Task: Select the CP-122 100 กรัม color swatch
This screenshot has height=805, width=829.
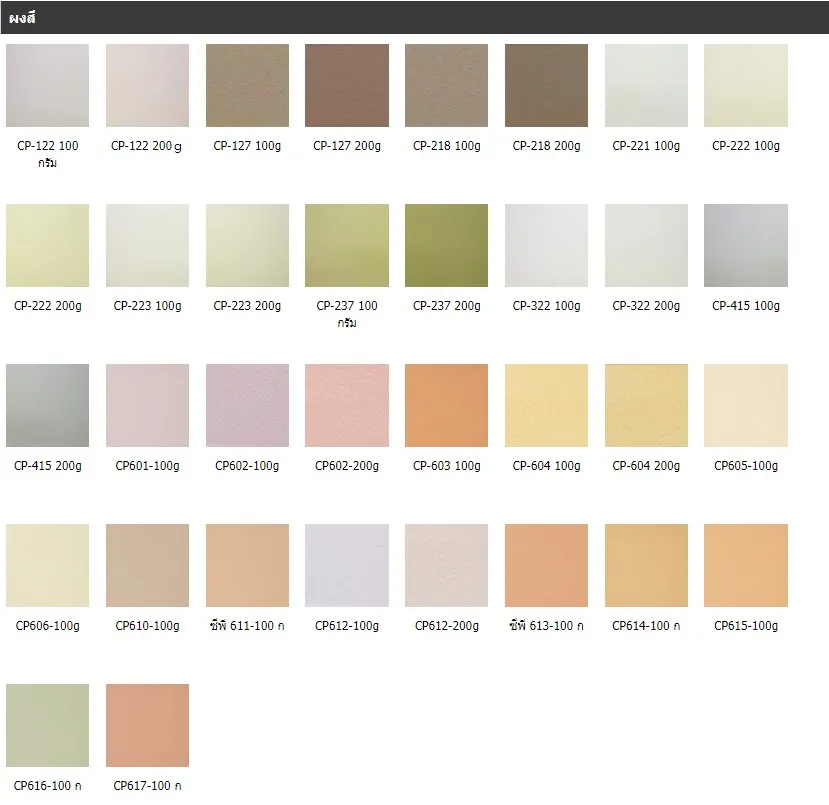Action: (48, 85)
